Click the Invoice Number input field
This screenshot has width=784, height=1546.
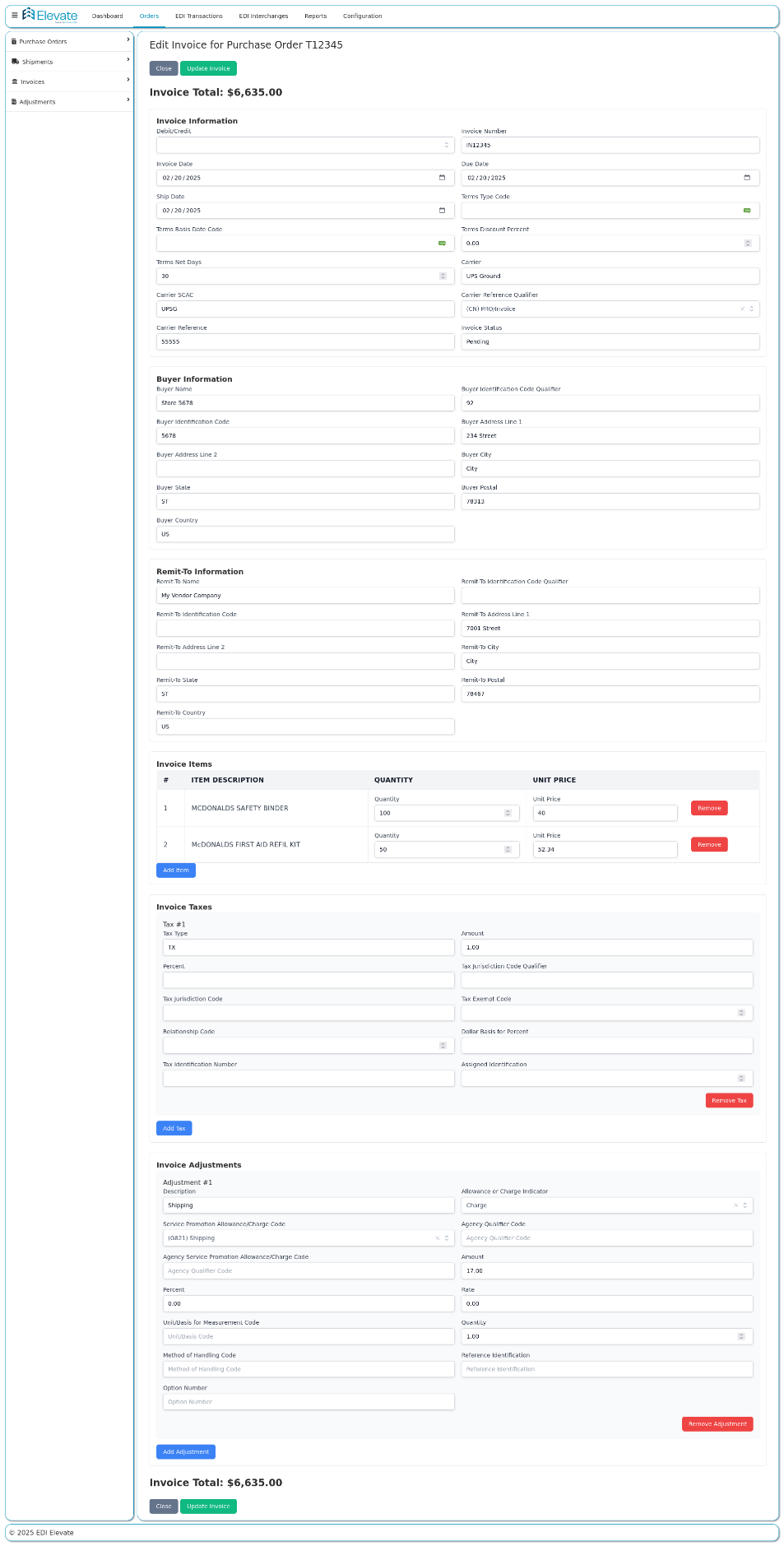click(x=610, y=145)
